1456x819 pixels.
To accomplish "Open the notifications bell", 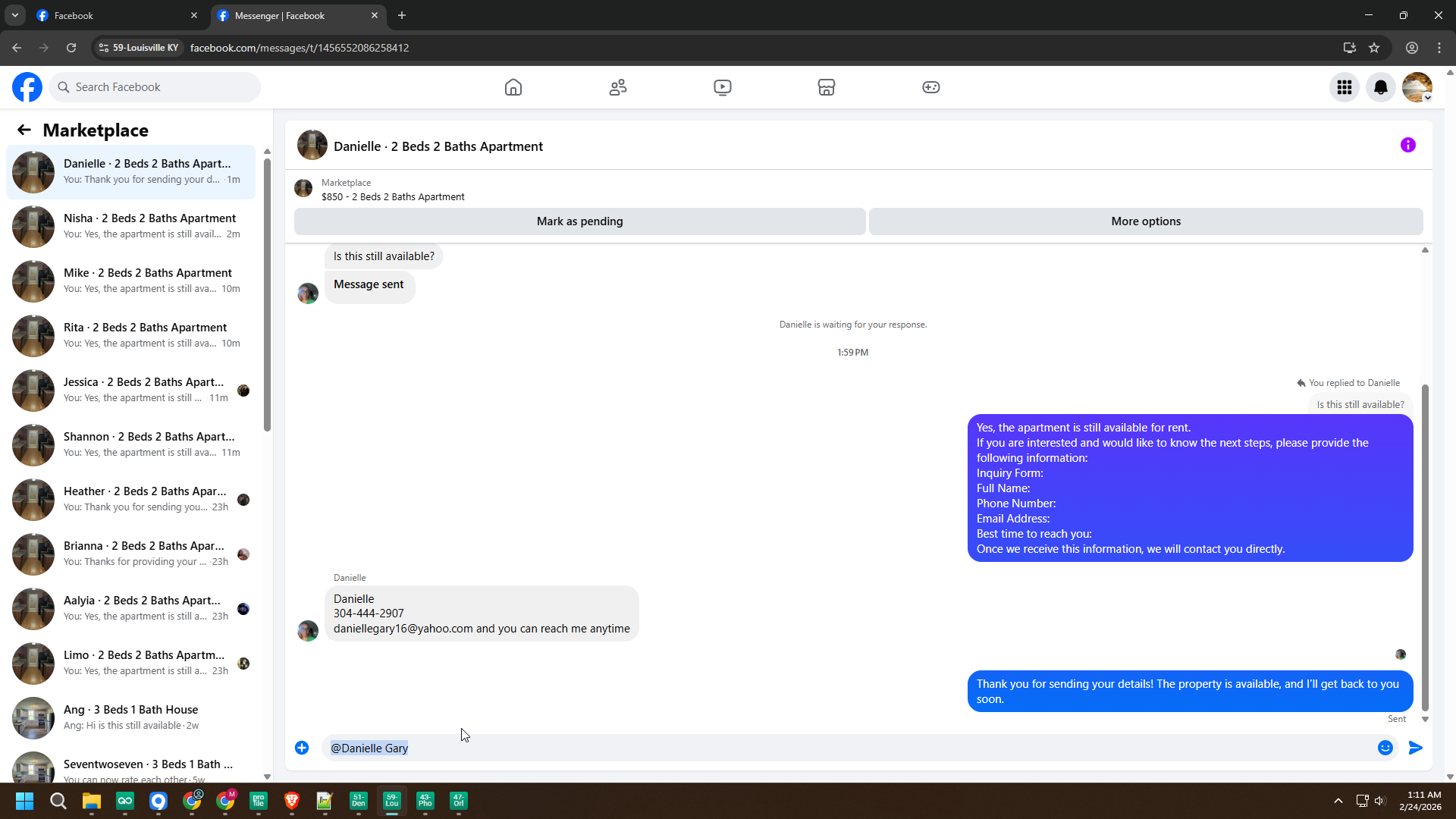I will click(x=1381, y=87).
